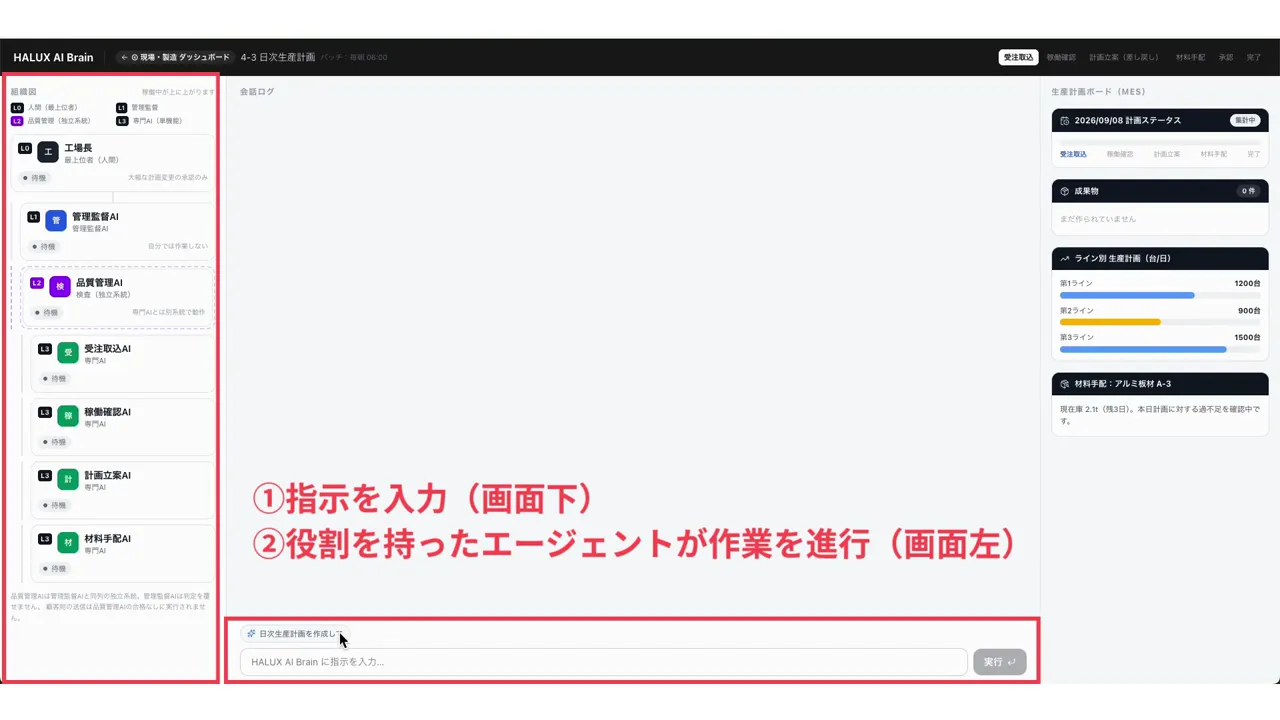This screenshot has width=1280, height=720.
Task: Go back to 現場・製造 ダッシュボード
Action: (176, 58)
